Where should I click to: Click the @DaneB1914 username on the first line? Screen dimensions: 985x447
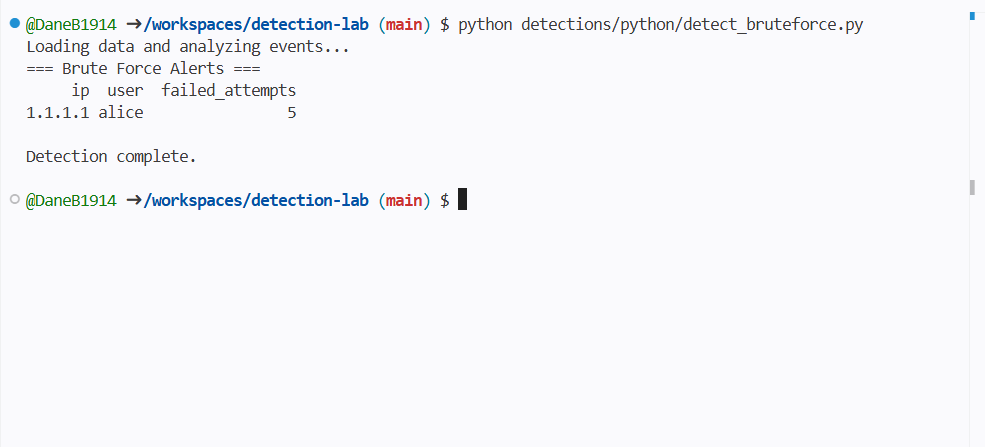click(71, 24)
